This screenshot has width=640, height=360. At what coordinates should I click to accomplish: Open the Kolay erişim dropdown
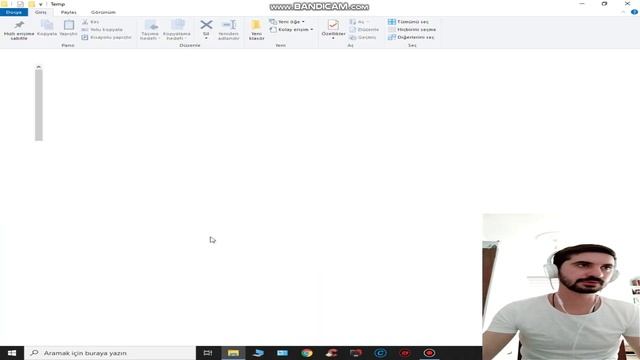click(291, 29)
